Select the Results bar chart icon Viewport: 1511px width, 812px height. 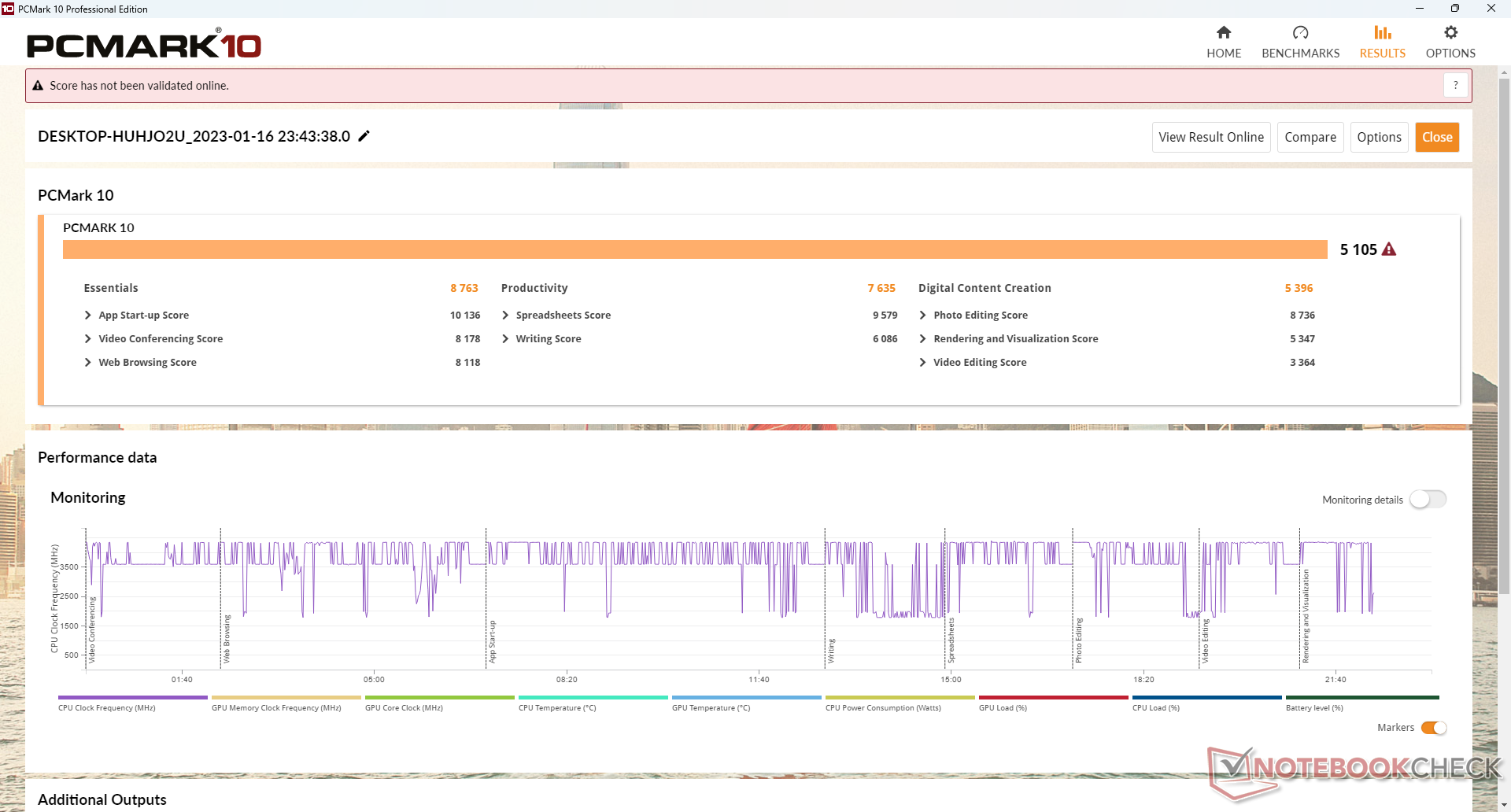tap(1382, 33)
